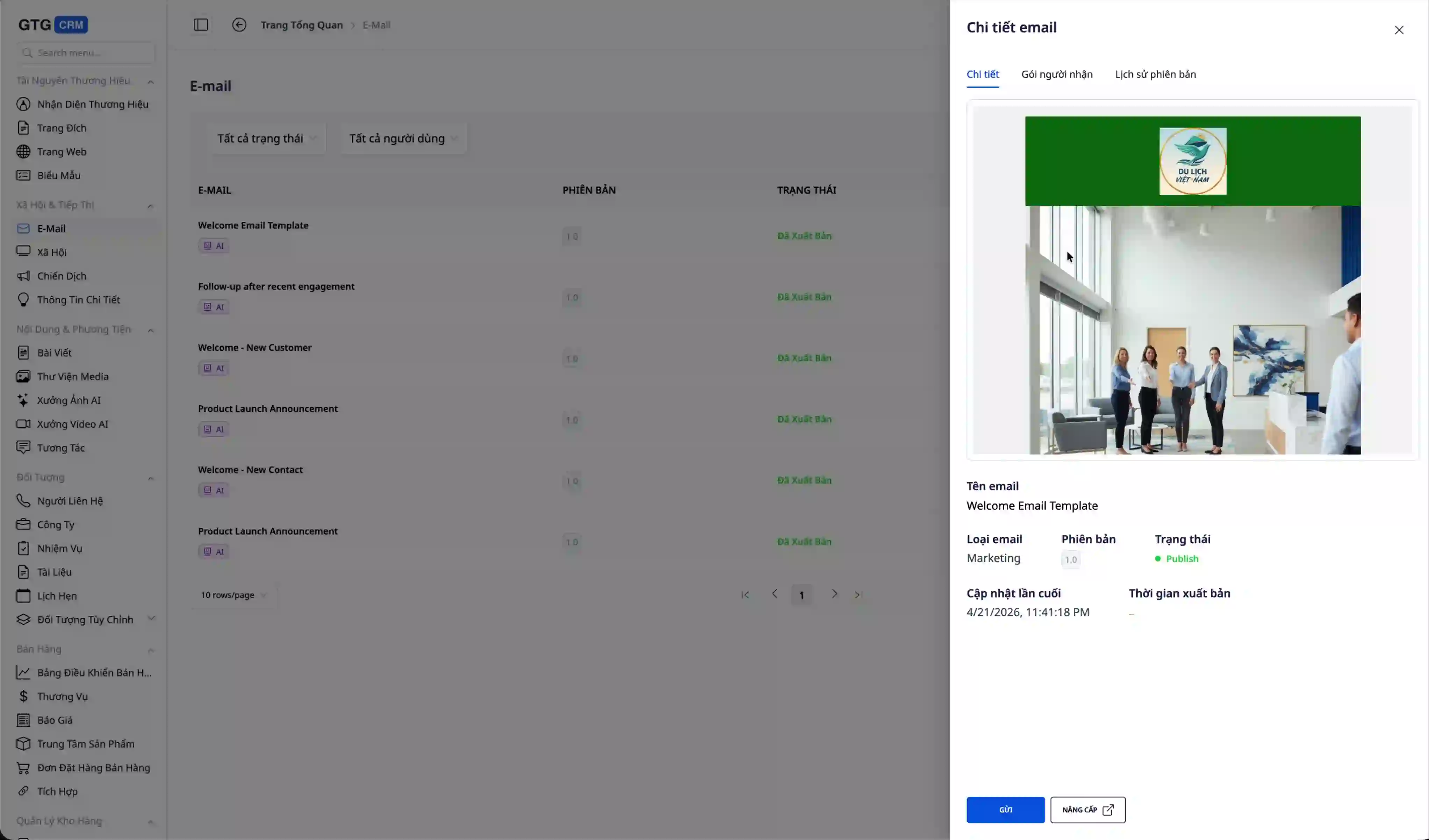Click the external link icon on Nâng Cấp
Image resolution: width=1429 pixels, height=840 pixels.
point(1107,810)
